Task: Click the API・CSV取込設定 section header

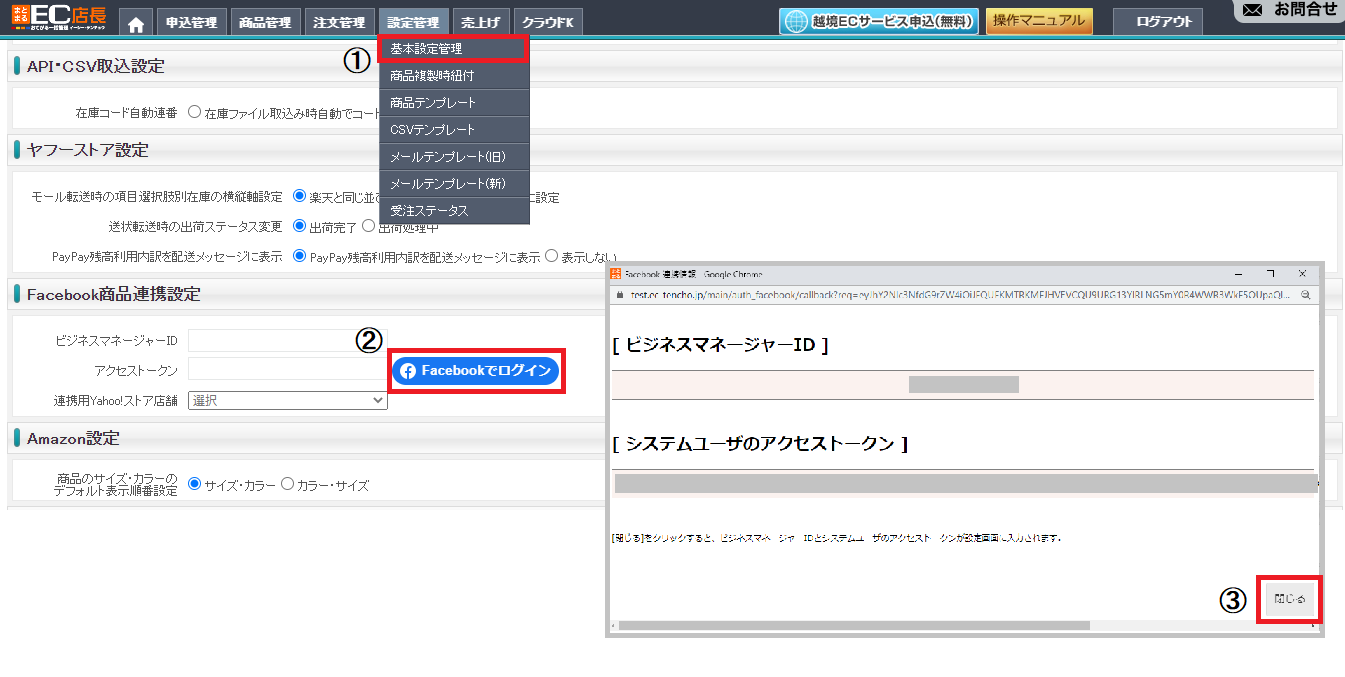Action: [x=95, y=67]
